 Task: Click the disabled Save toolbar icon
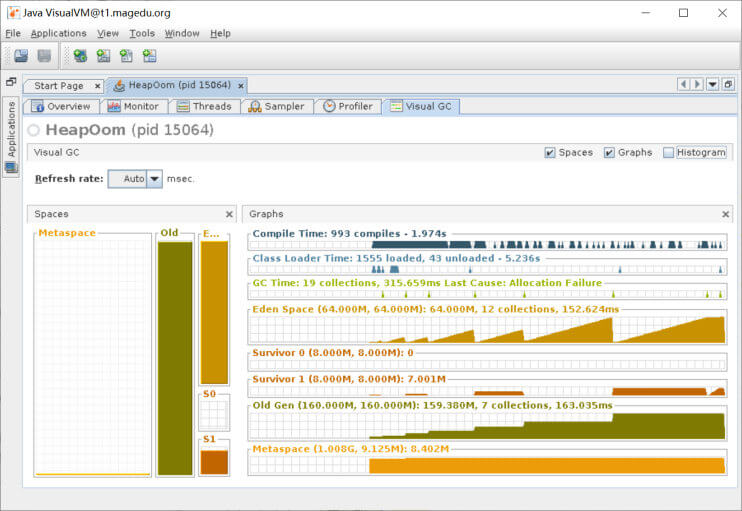(44, 56)
